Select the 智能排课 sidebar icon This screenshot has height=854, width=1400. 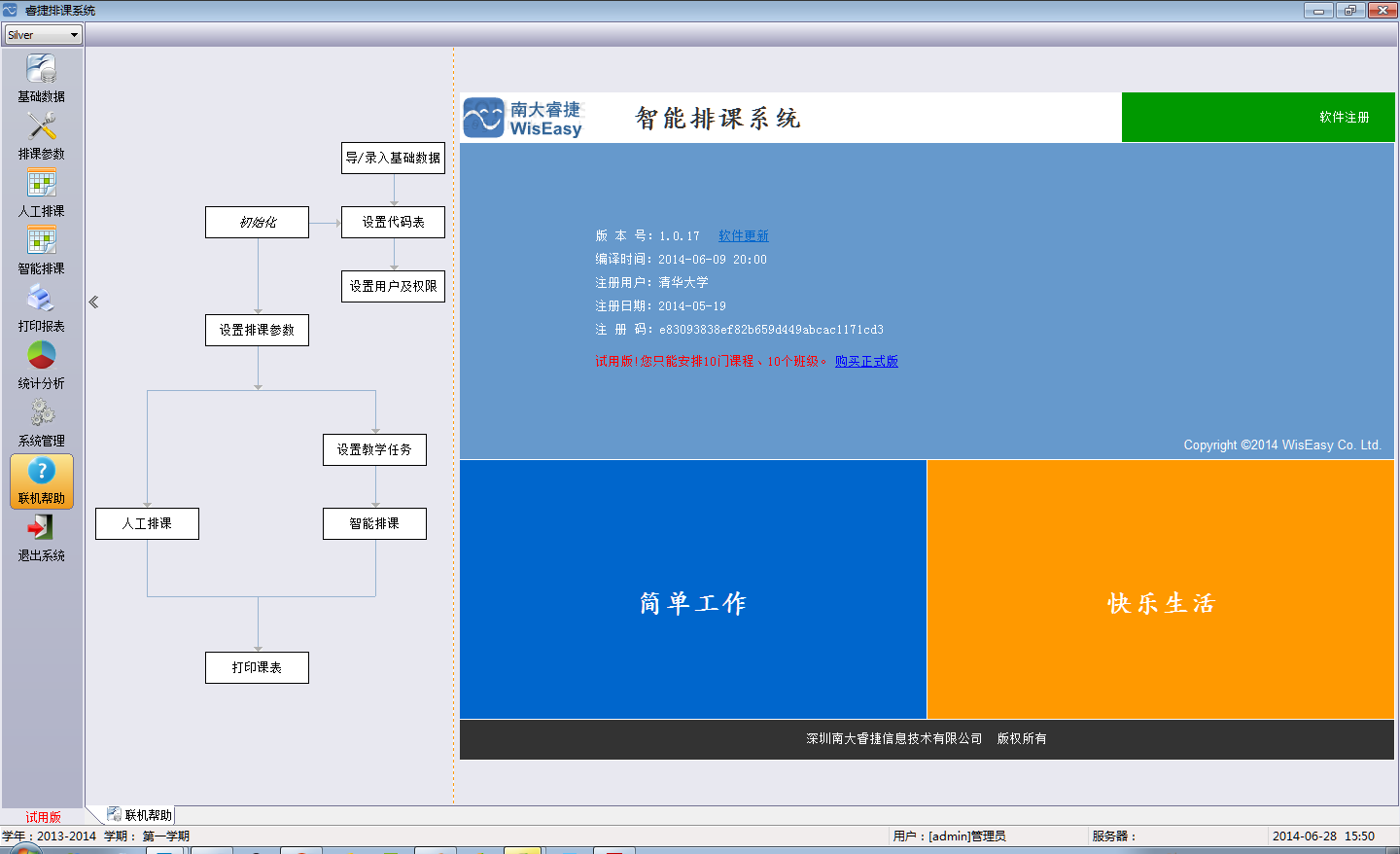41,242
